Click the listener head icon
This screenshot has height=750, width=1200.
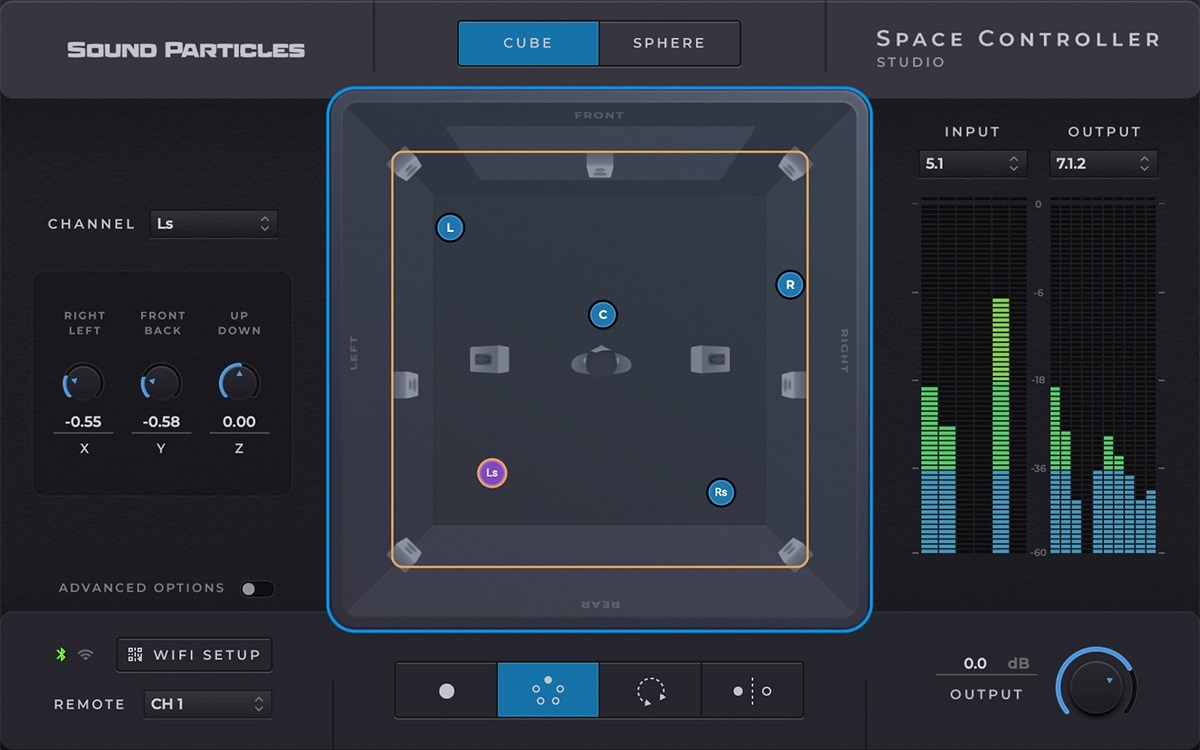[x=601, y=361]
